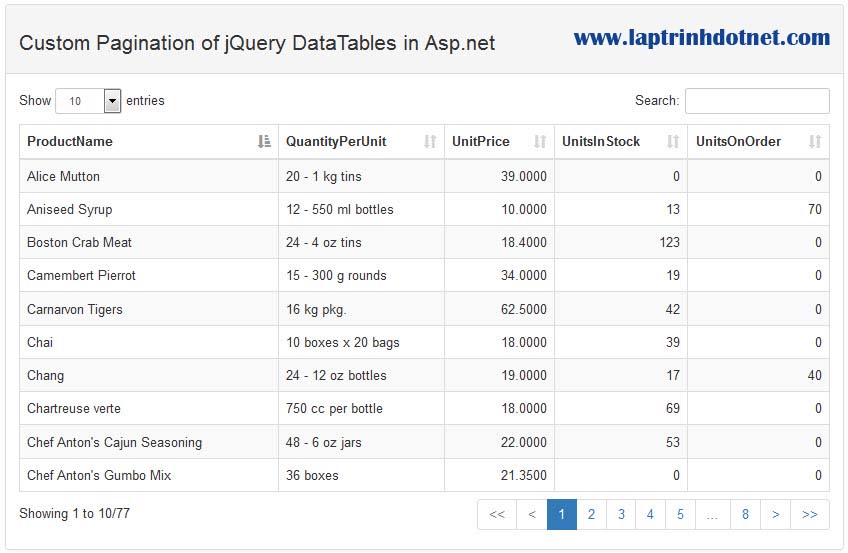Screen dimensions: 848x553
Task: Go to next page with > button
Action: click(776, 514)
